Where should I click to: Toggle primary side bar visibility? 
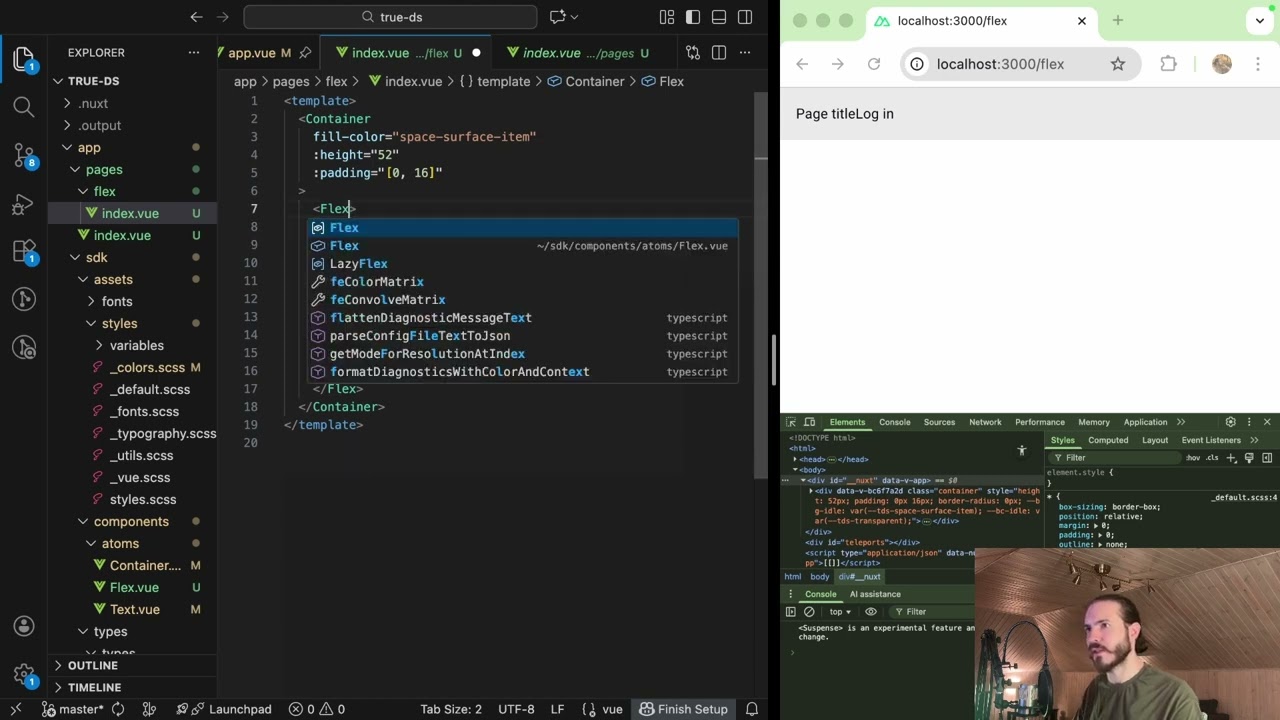point(693,17)
